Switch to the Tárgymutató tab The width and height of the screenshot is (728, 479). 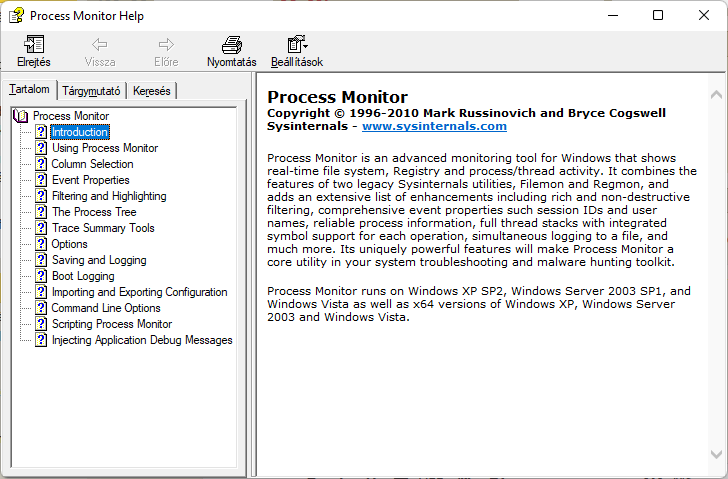point(91,91)
